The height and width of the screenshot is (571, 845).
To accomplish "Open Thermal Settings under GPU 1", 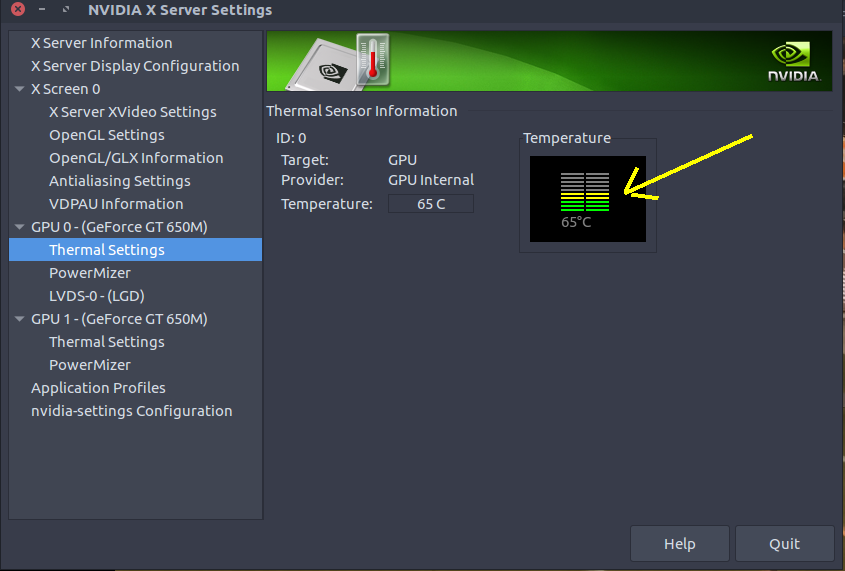I will [107, 342].
